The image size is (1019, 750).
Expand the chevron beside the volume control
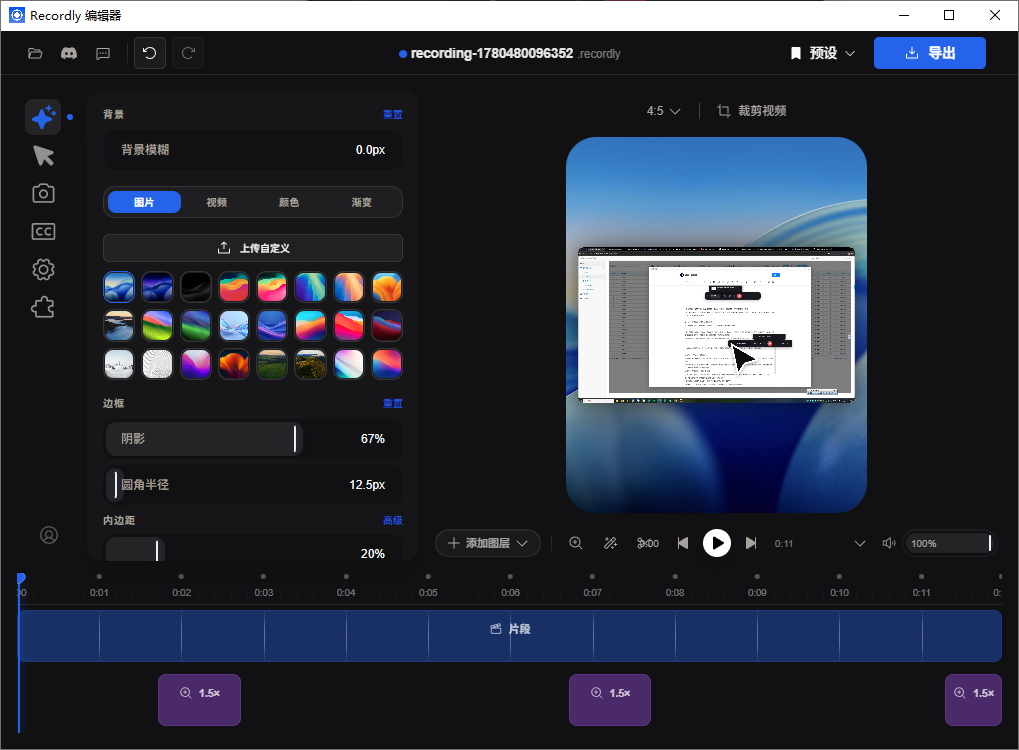click(860, 543)
